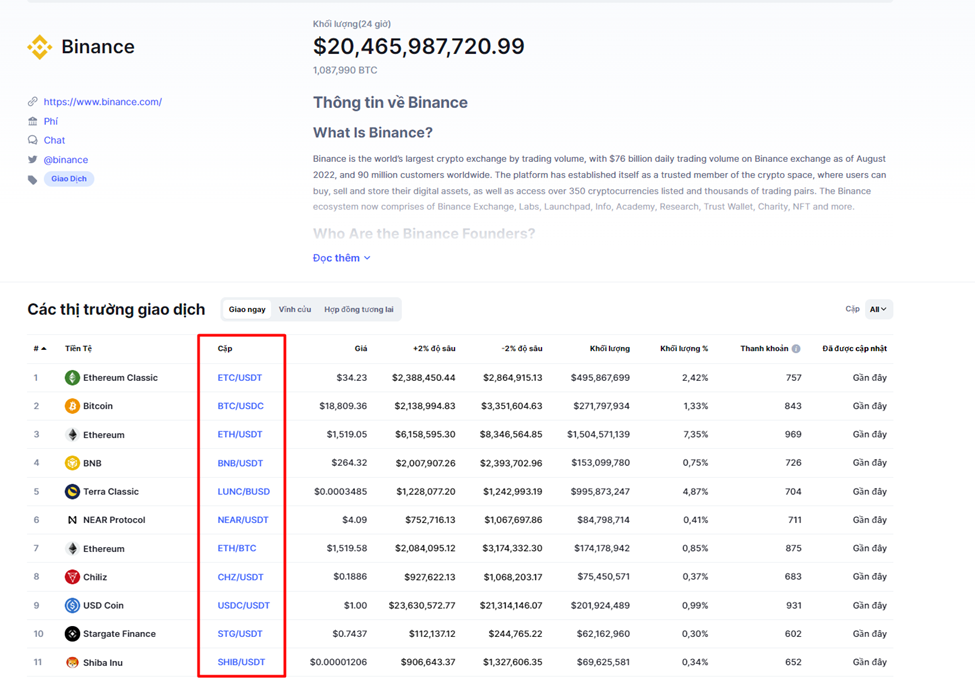This screenshot has height=682, width=975.
Task: Open the ETC/USDT pair link
Action: click(239, 377)
